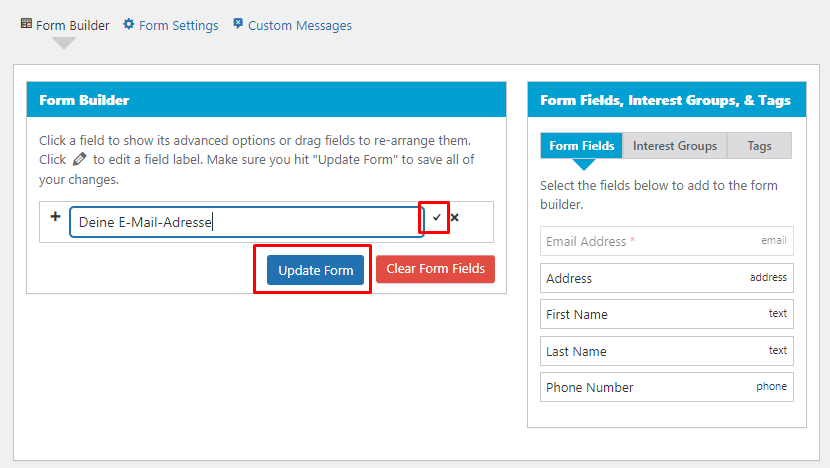Add the Phone Number field to the form
This screenshot has height=468, width=830.
coord(667,387)
